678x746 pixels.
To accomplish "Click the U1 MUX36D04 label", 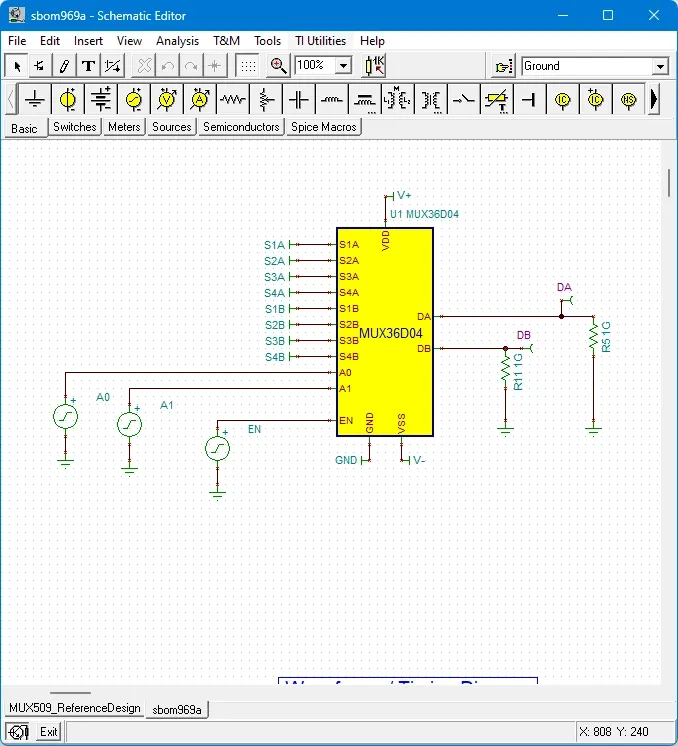I will [x=424, y=214].
